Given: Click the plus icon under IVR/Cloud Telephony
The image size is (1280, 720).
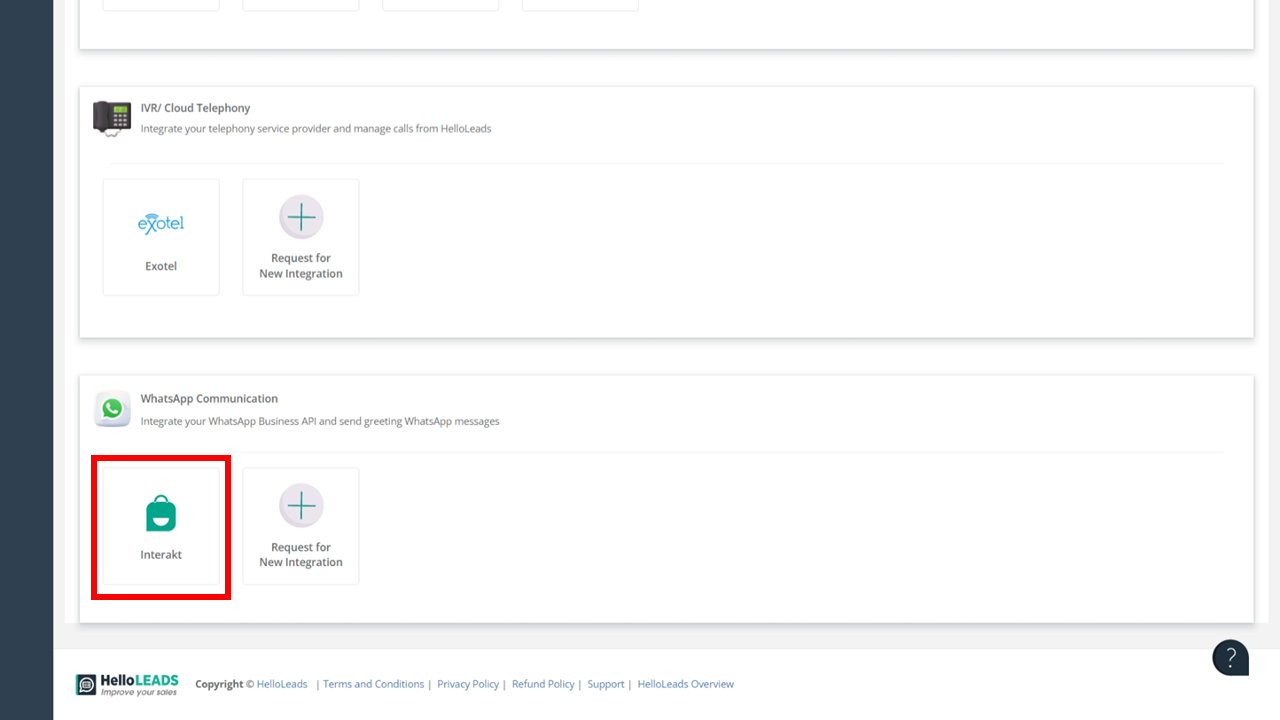Looking at the screenshot, I should pos(301,217).
